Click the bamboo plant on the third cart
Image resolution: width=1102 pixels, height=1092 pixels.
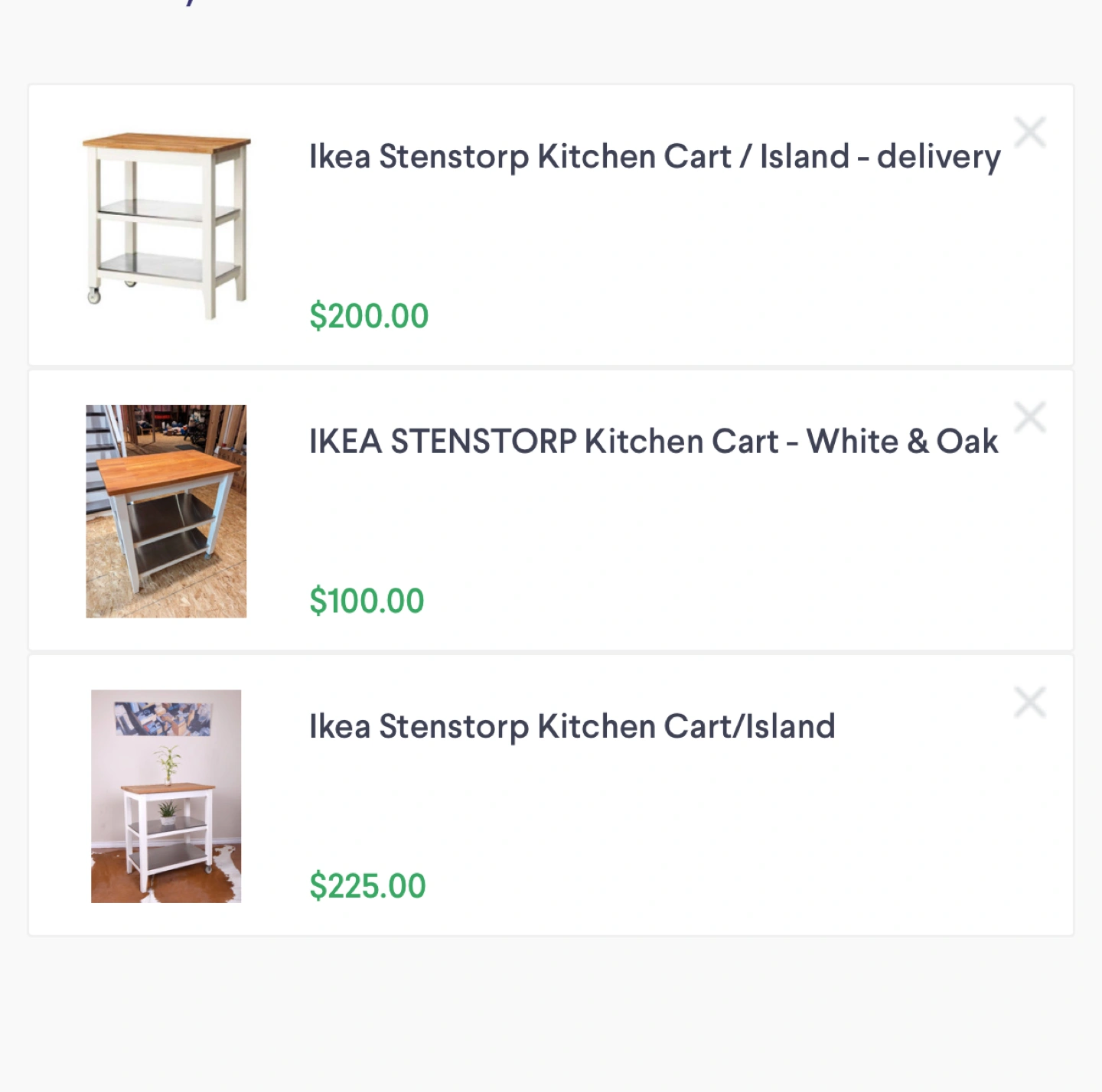pyautogui.click(x=168, y=764)
